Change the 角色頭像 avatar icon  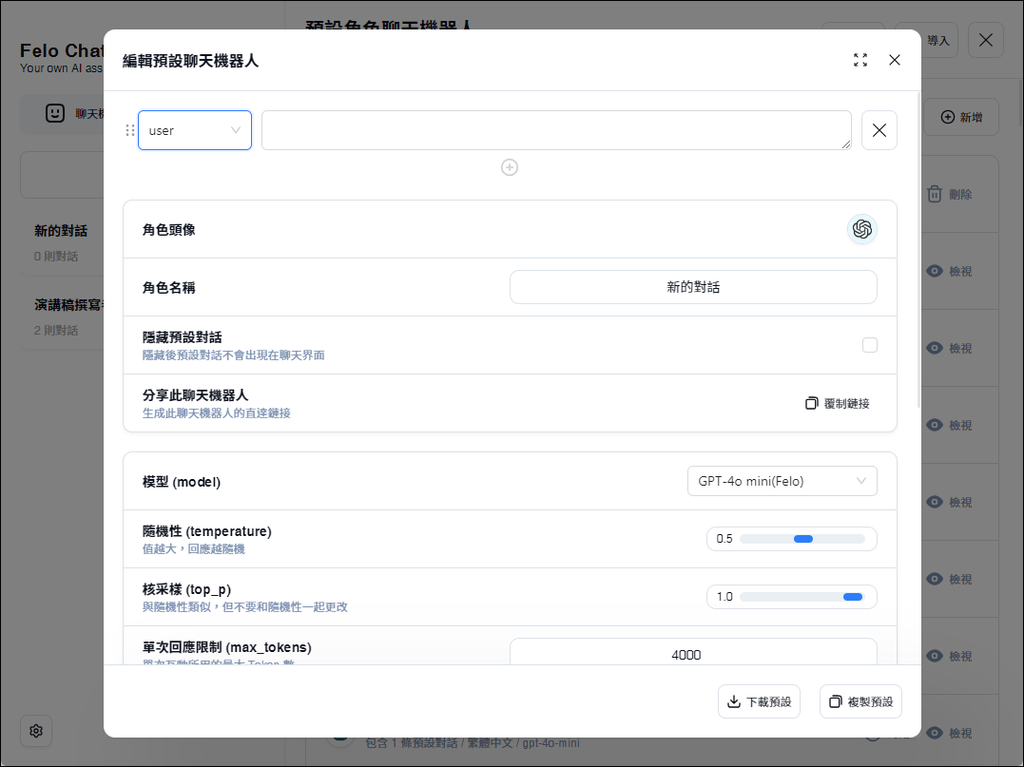pos(862,229)
